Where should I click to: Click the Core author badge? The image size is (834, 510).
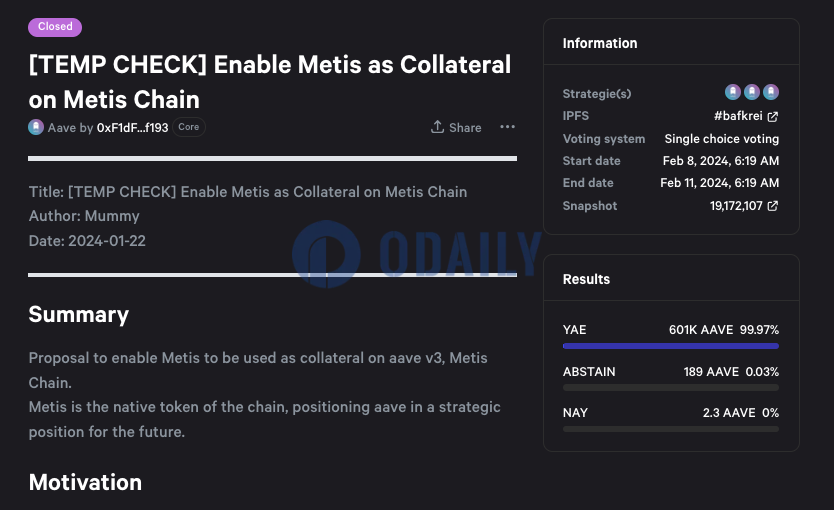click(189, 127)
